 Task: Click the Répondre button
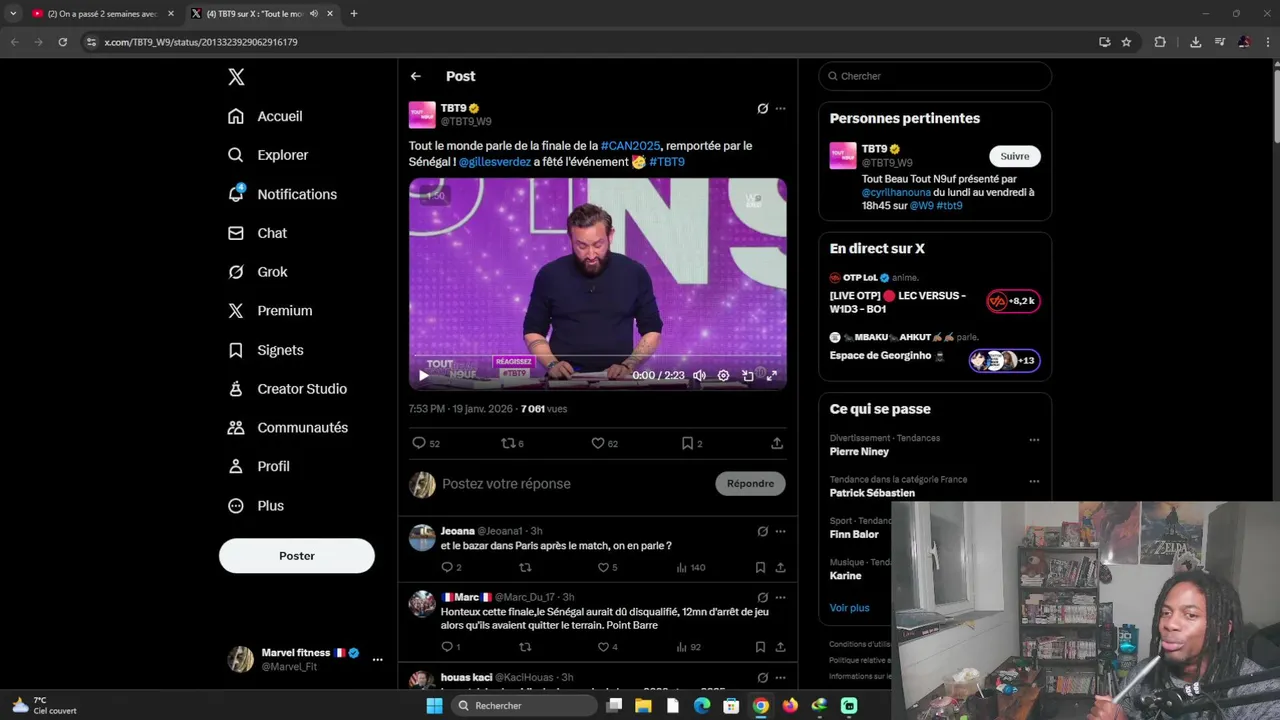tap(751, 484)
